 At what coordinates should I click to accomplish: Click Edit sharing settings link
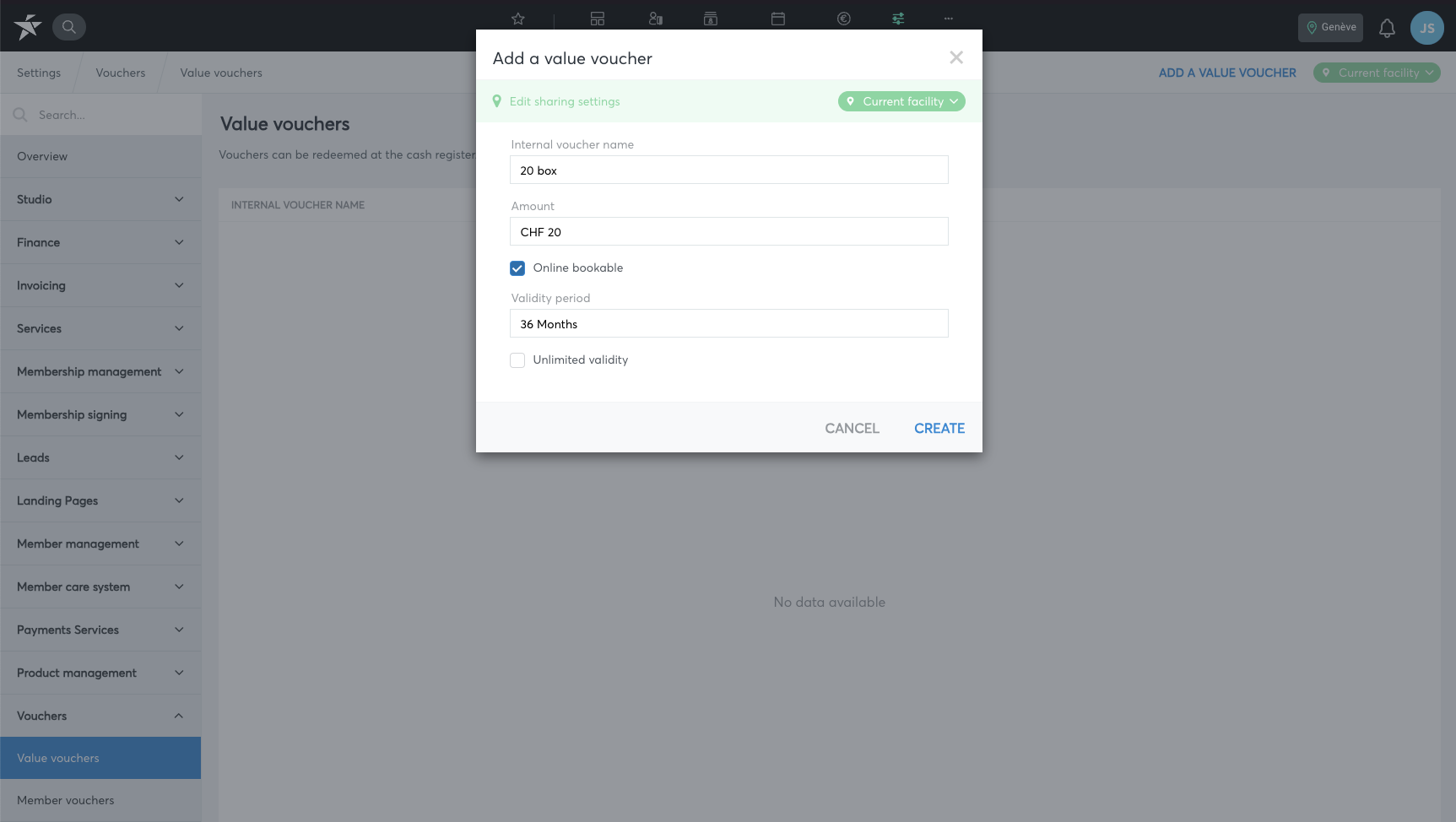pos(565,101)
